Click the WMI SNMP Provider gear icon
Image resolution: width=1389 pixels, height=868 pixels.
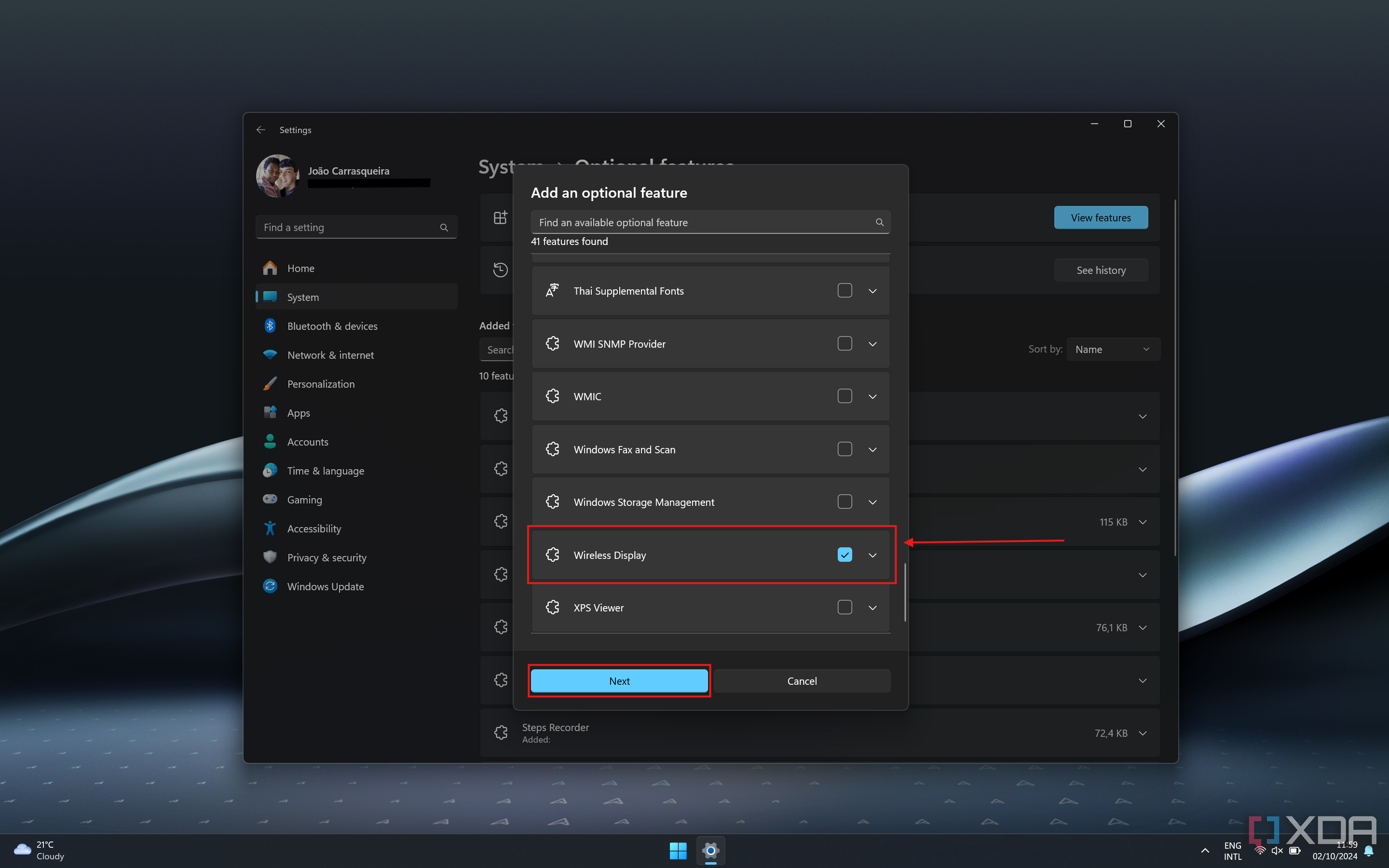tap(553, 343)
